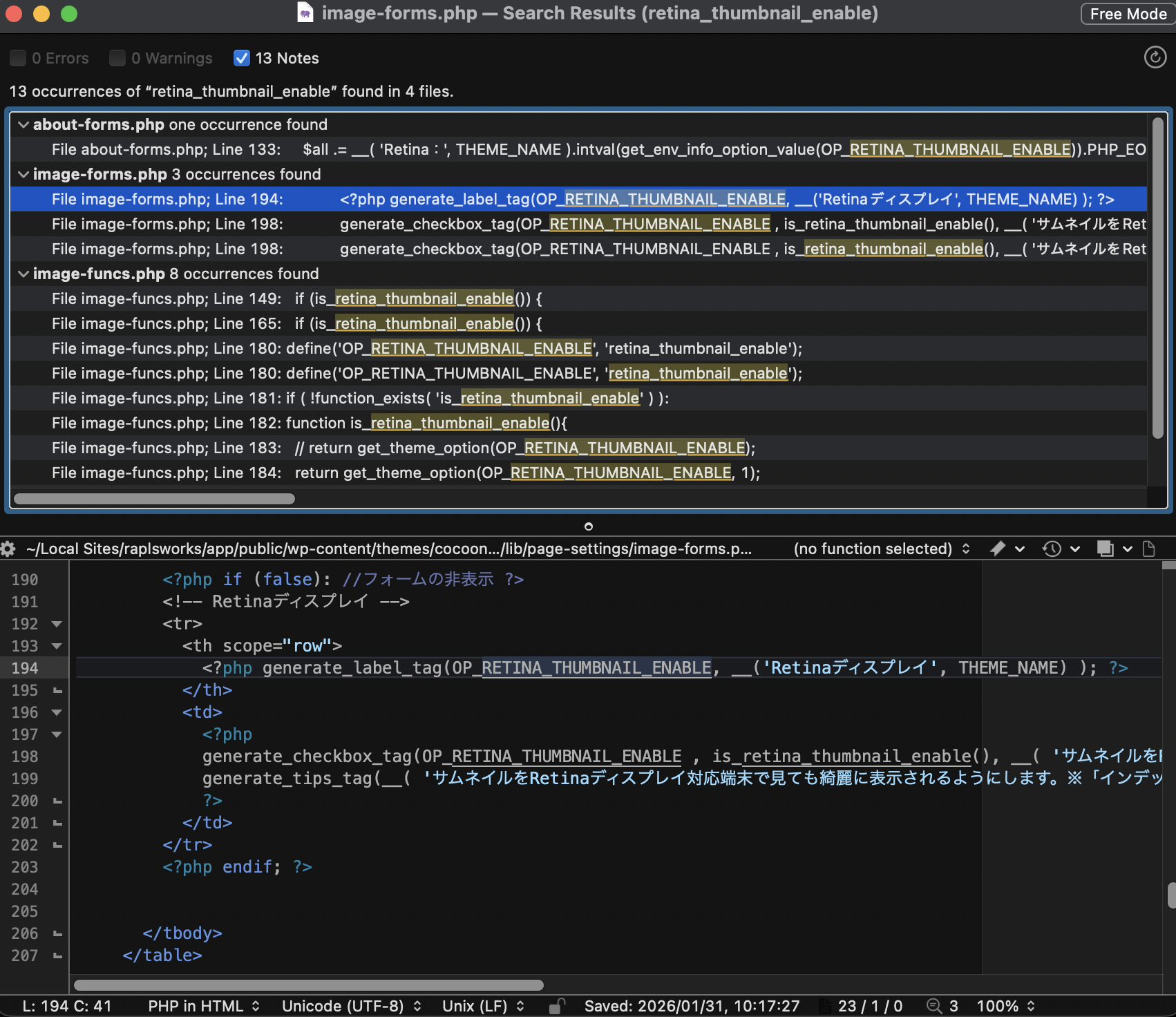Click the results list horizontal scrollbar
1176x1017 pixels.
click(x=154, y=499)
